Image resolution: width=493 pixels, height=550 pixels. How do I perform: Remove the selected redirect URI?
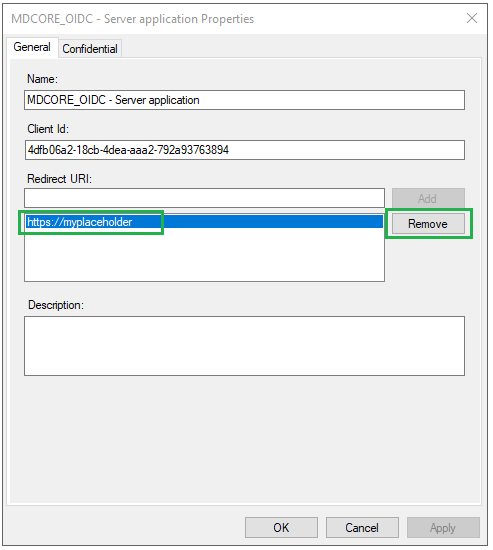pos(428,224)
